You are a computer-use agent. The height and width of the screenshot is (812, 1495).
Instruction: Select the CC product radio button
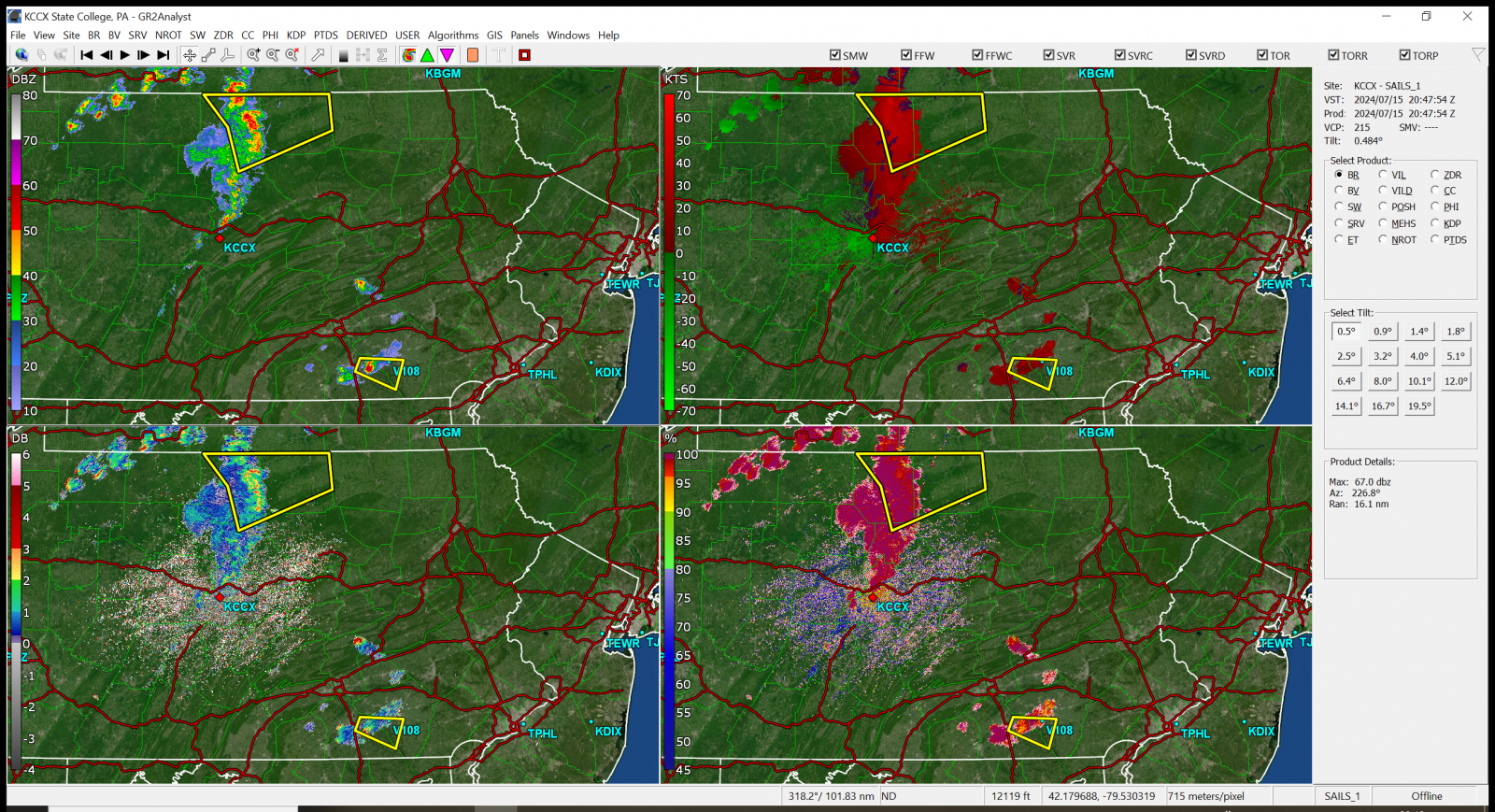point(1435,191)
